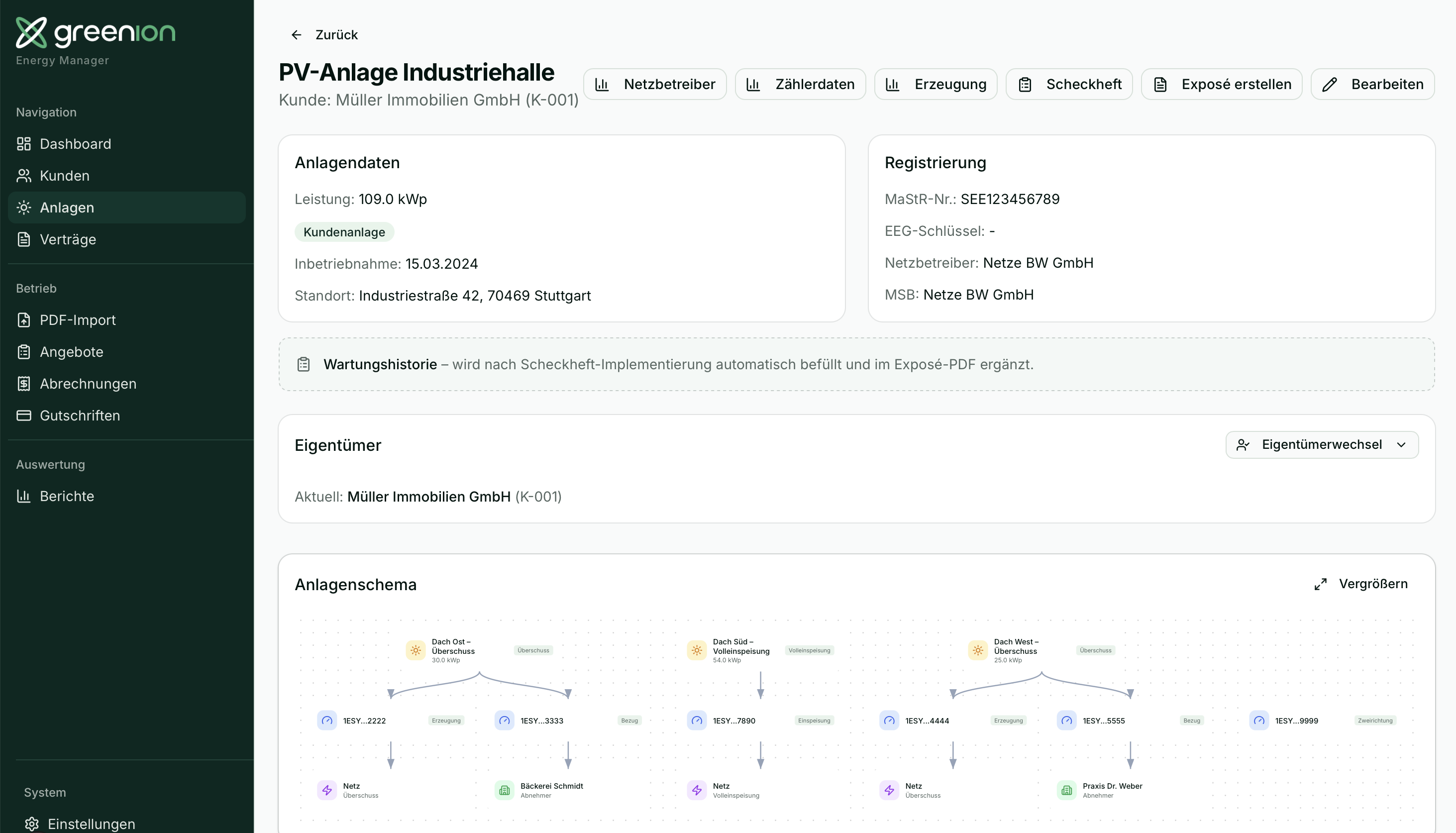Select the Kunden section icon

pos(23,176)
